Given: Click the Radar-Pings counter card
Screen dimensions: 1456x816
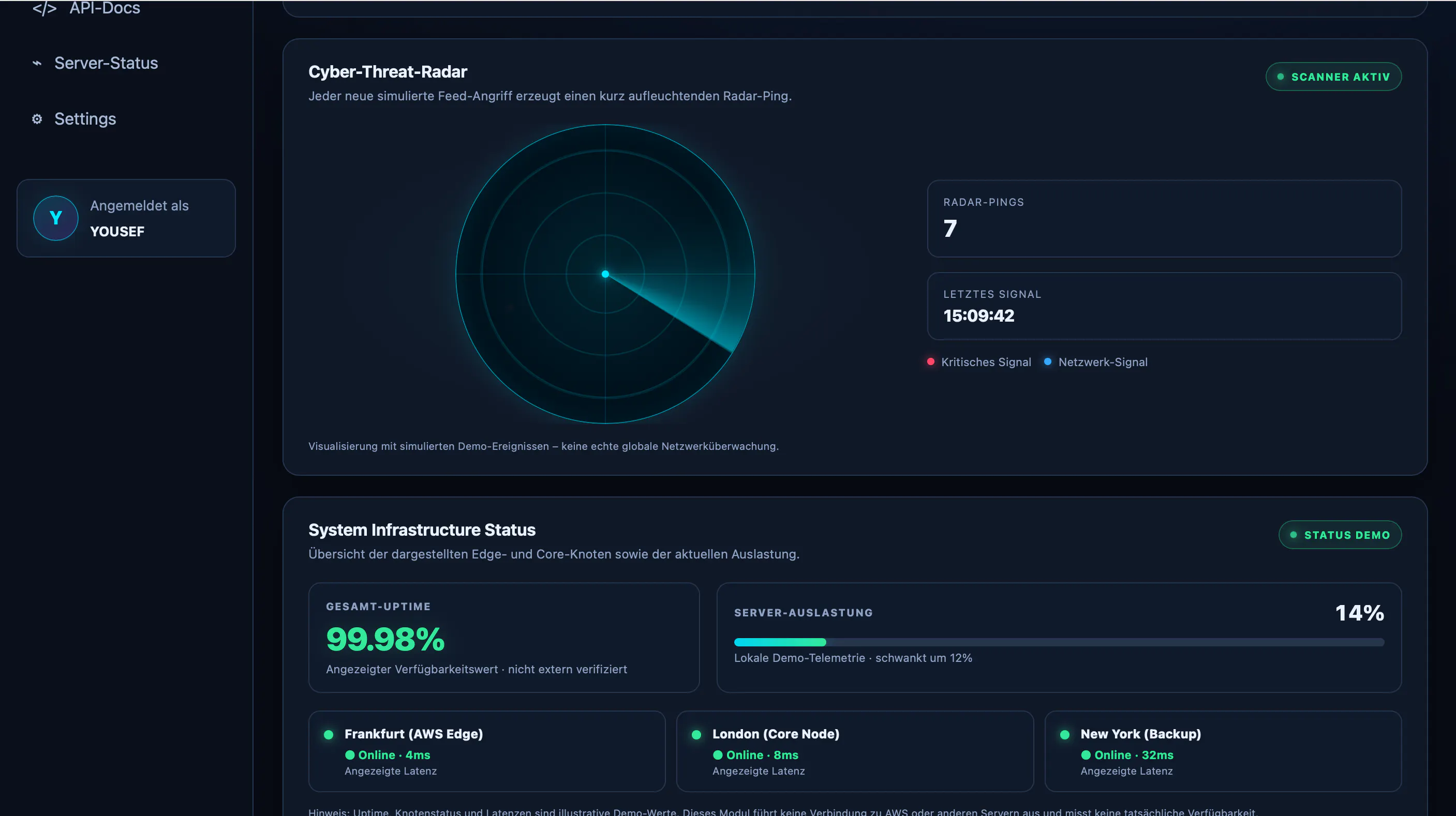Looking at the screenshot, I should point(1164,219).
